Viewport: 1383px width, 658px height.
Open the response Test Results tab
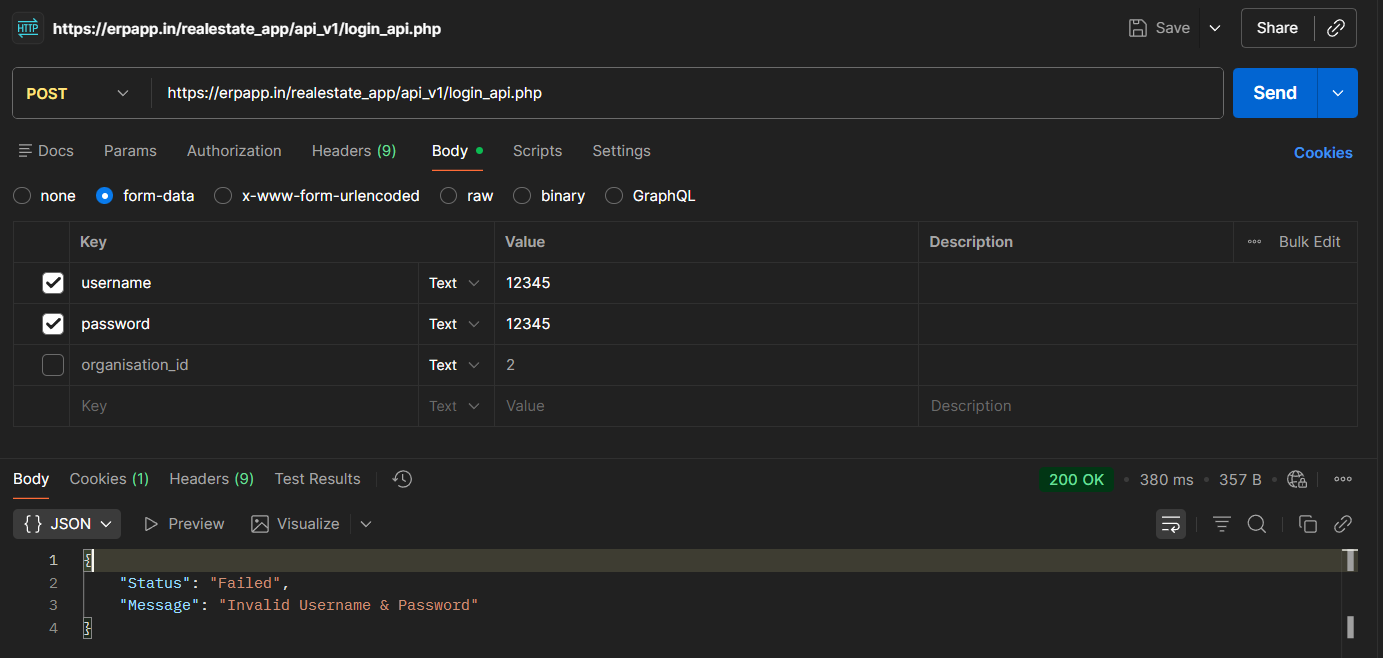[317, 479]
